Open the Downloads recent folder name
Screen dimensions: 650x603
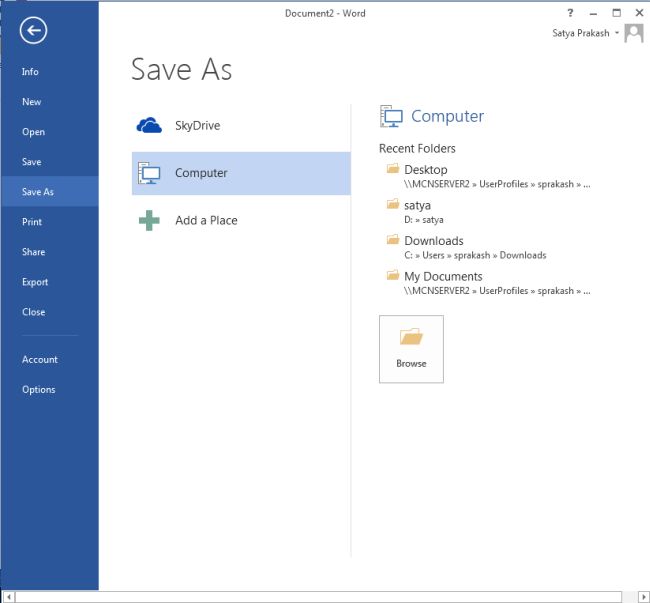(434, 241)
